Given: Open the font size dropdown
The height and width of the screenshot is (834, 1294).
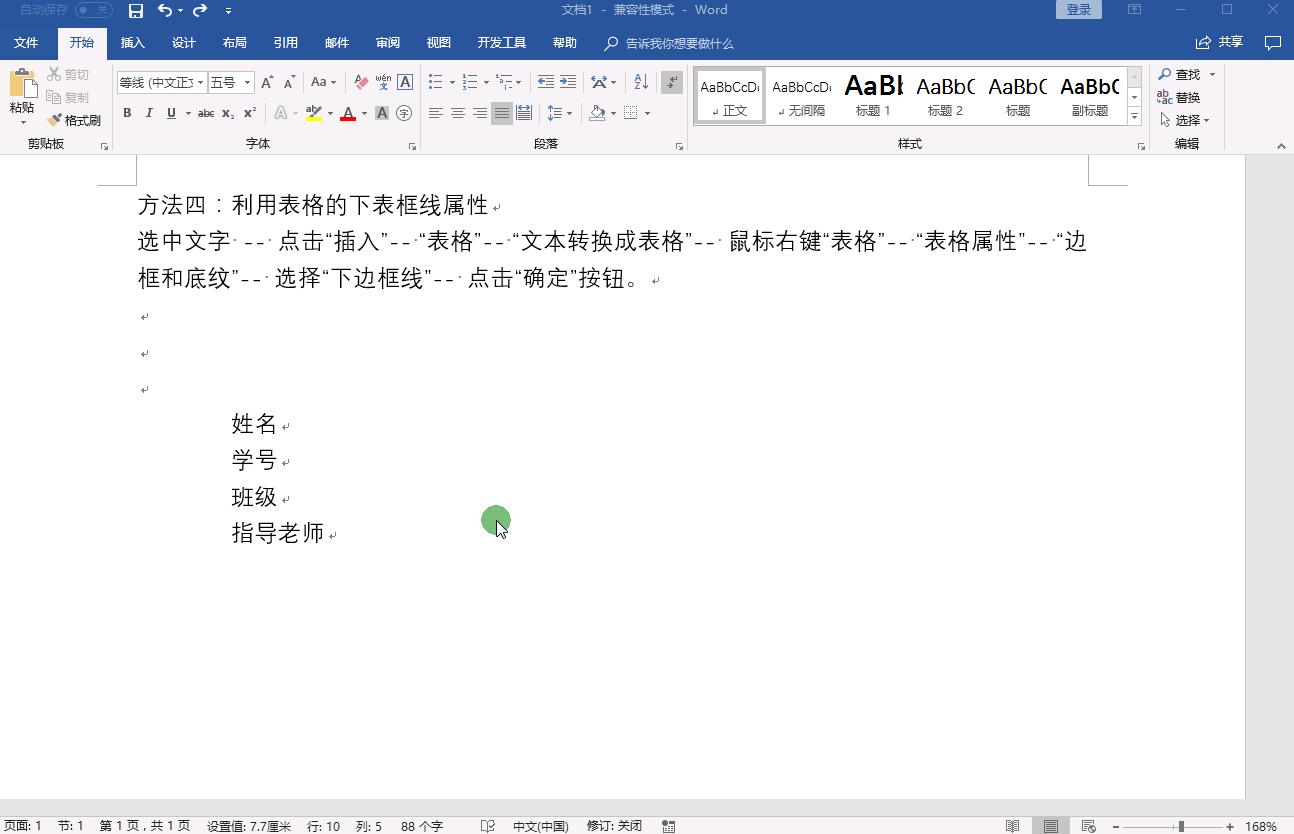Looking at the screenshot, I should point(245,82).
